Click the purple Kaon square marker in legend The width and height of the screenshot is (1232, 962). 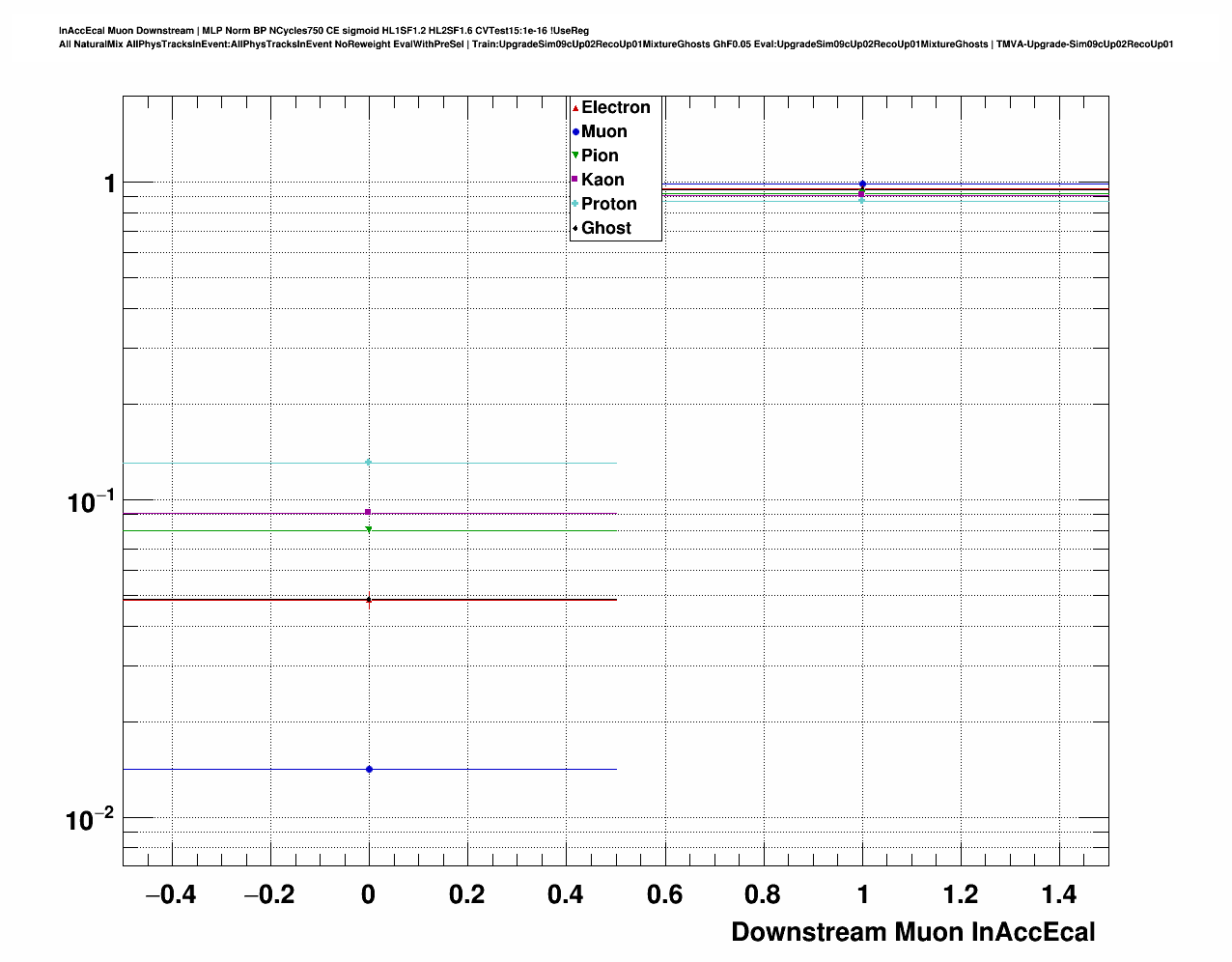575,180
